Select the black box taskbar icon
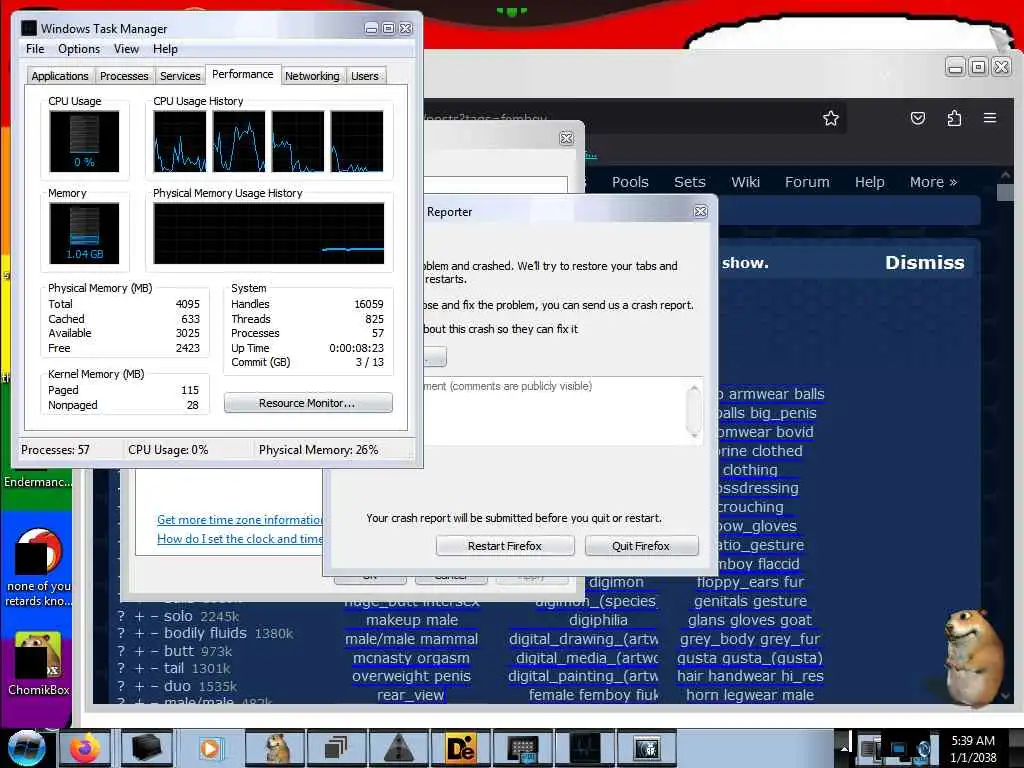Screen dimensions: 1024x768 click(146, 748)
